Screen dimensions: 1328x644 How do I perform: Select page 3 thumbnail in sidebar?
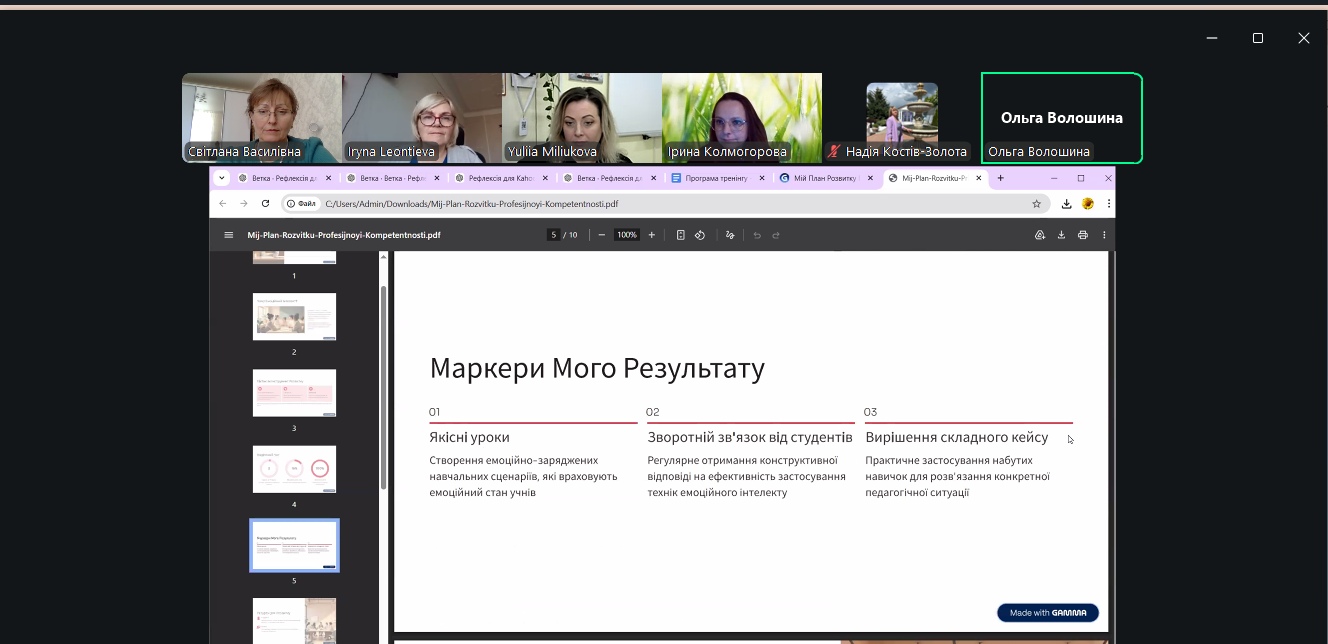(294, 393)
